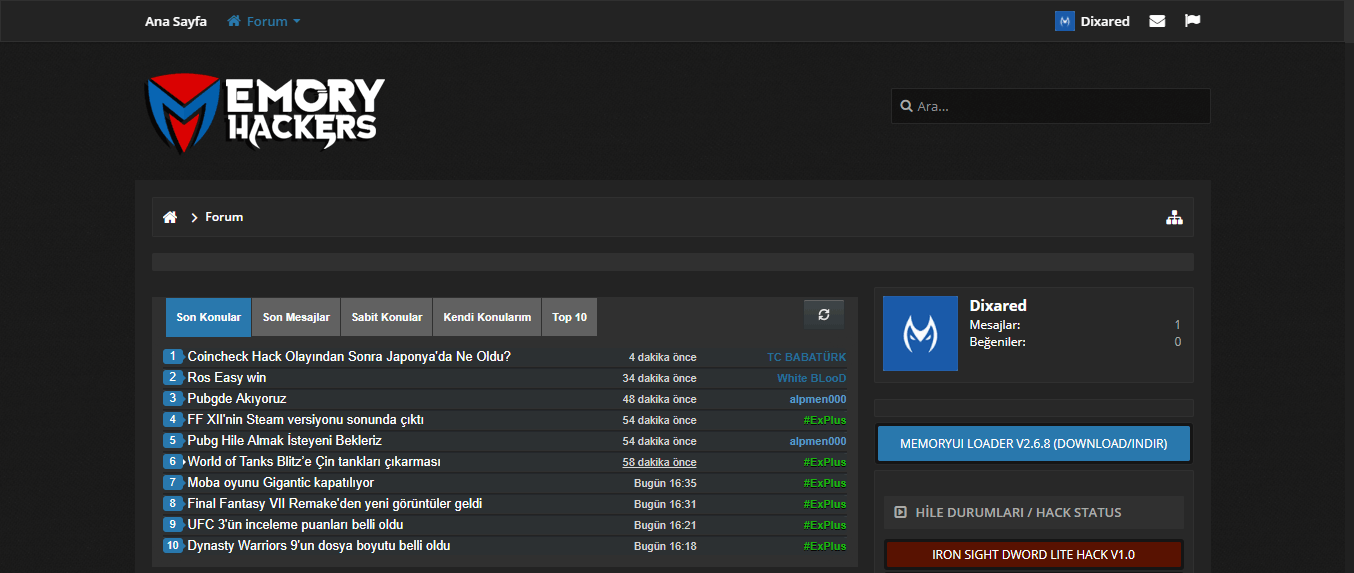This screenshot has height=573, width=1354.
Task: Open the envelope messages icon
Action: click(x=1157, y=21)
